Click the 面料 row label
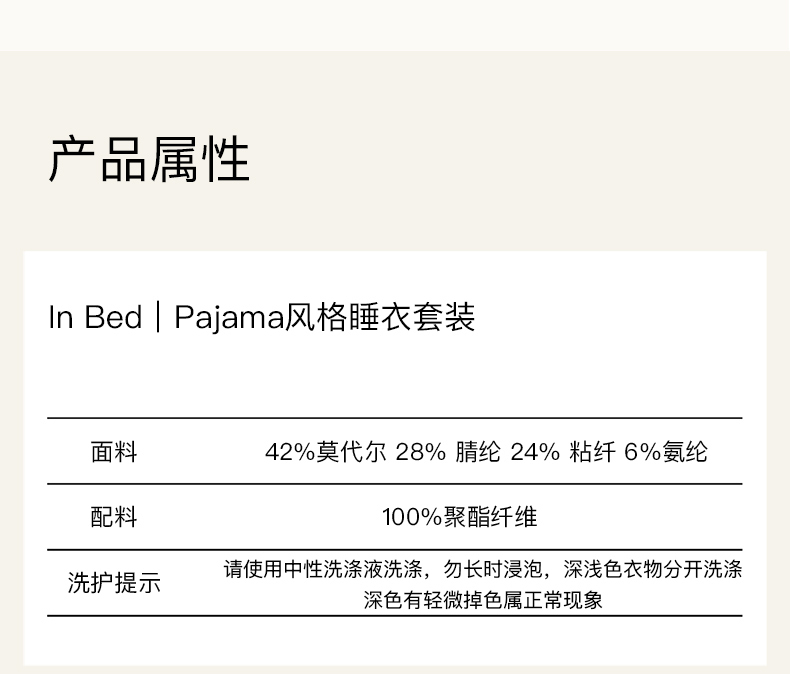Image resolution: width=790 pixels, height=674 pixels. 114,452
